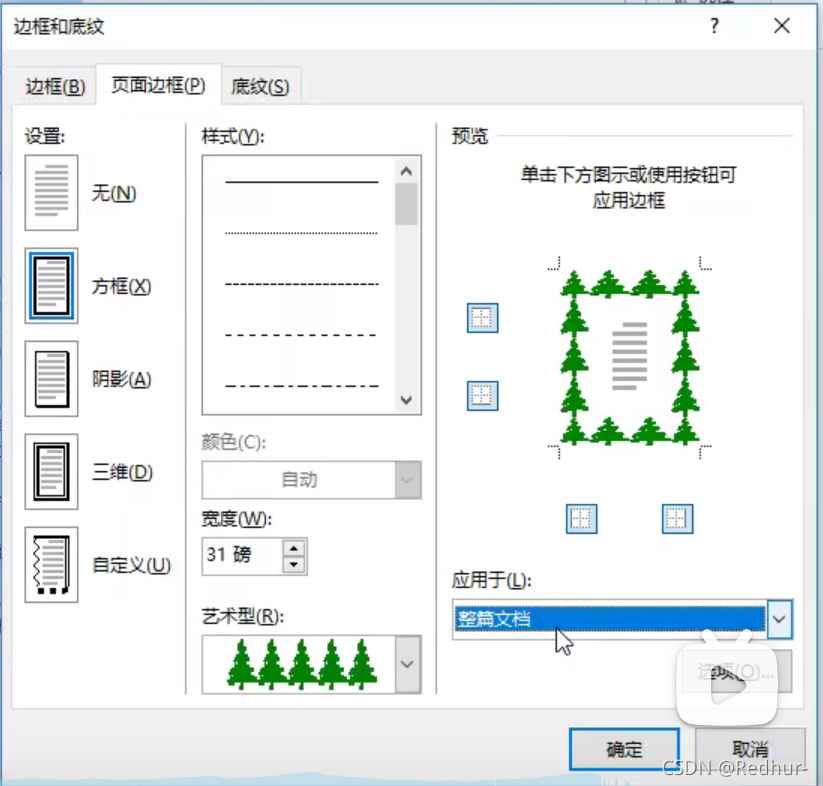
Task: Open the Help question mark icon
Action: [714, 26]
